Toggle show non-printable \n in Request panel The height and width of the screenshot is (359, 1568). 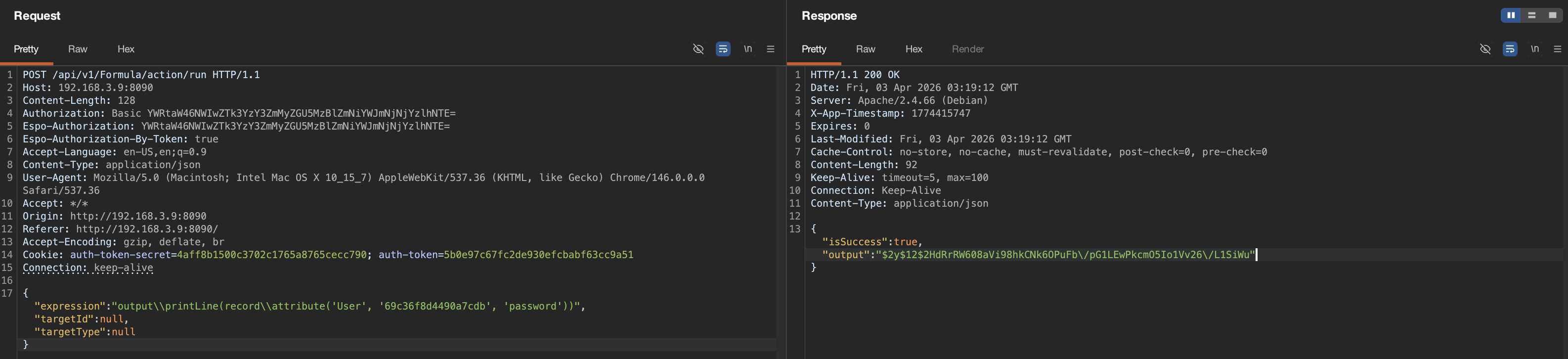(748, 48)
